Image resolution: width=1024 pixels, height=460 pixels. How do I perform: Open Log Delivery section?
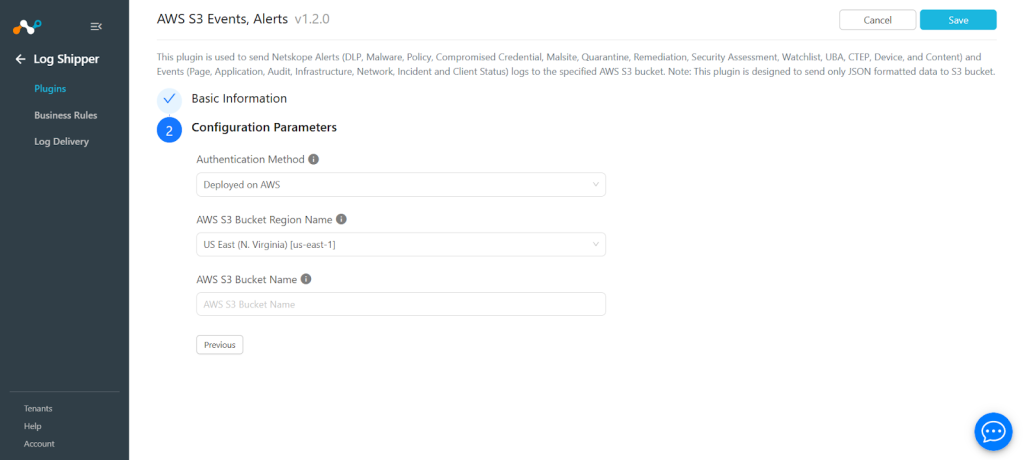click(x=61, y=142)
